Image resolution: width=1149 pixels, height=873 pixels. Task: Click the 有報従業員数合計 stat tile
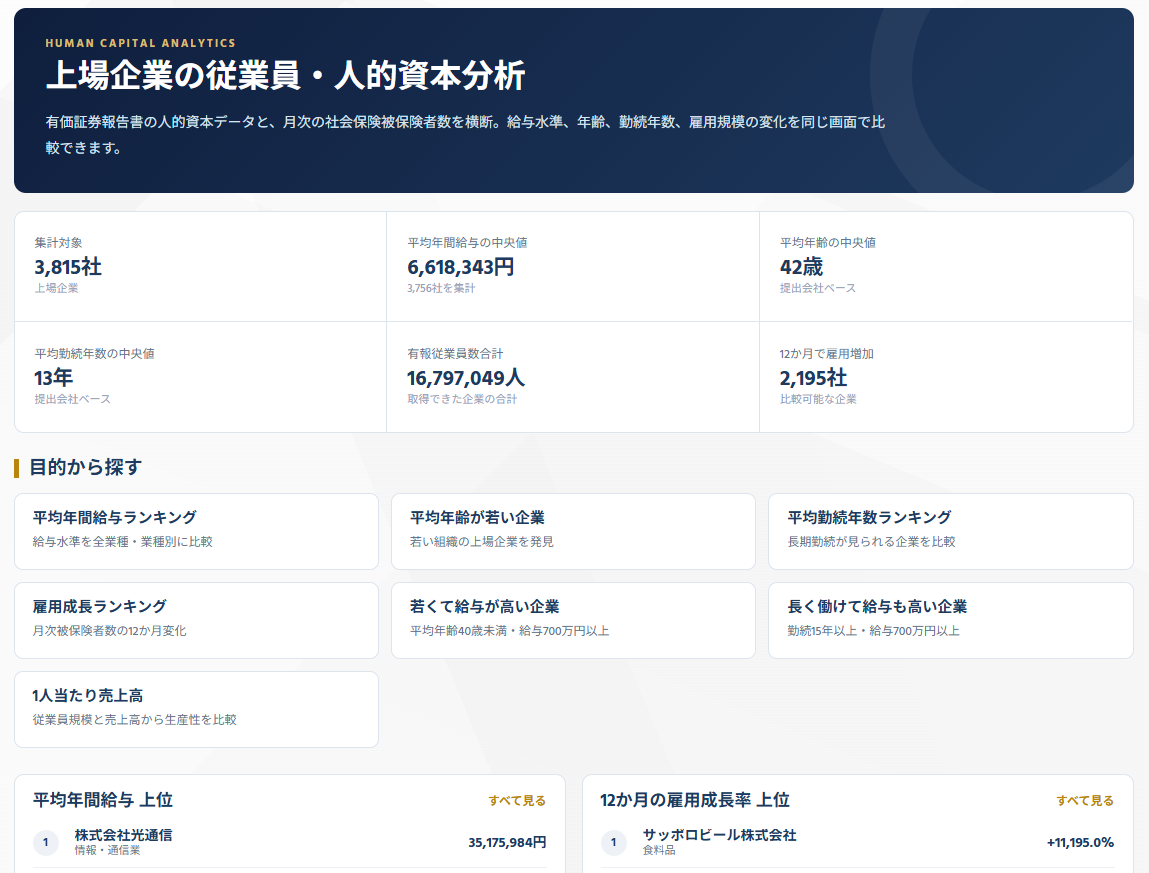[x=573, y=377]
